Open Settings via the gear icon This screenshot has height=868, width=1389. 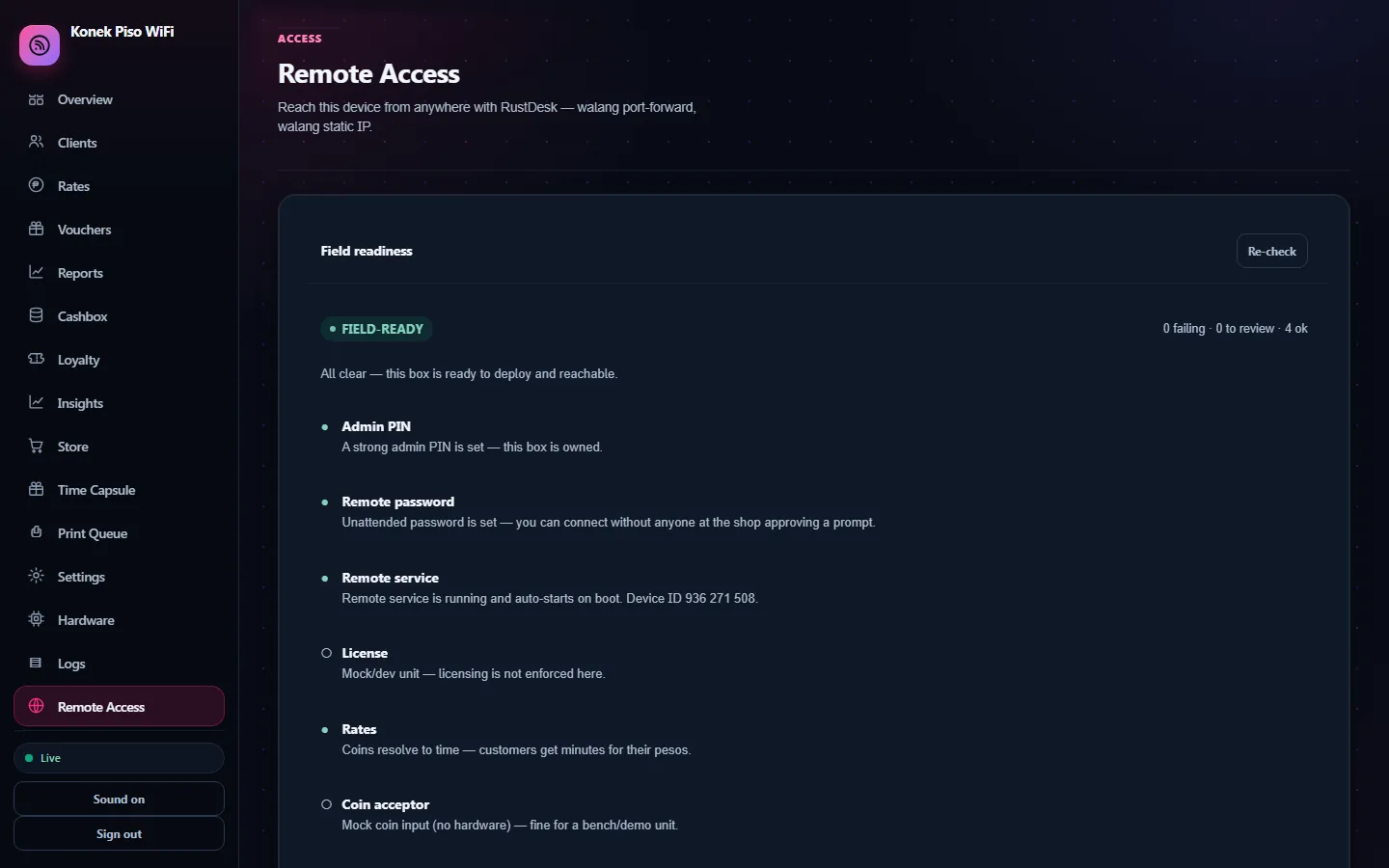37,576
